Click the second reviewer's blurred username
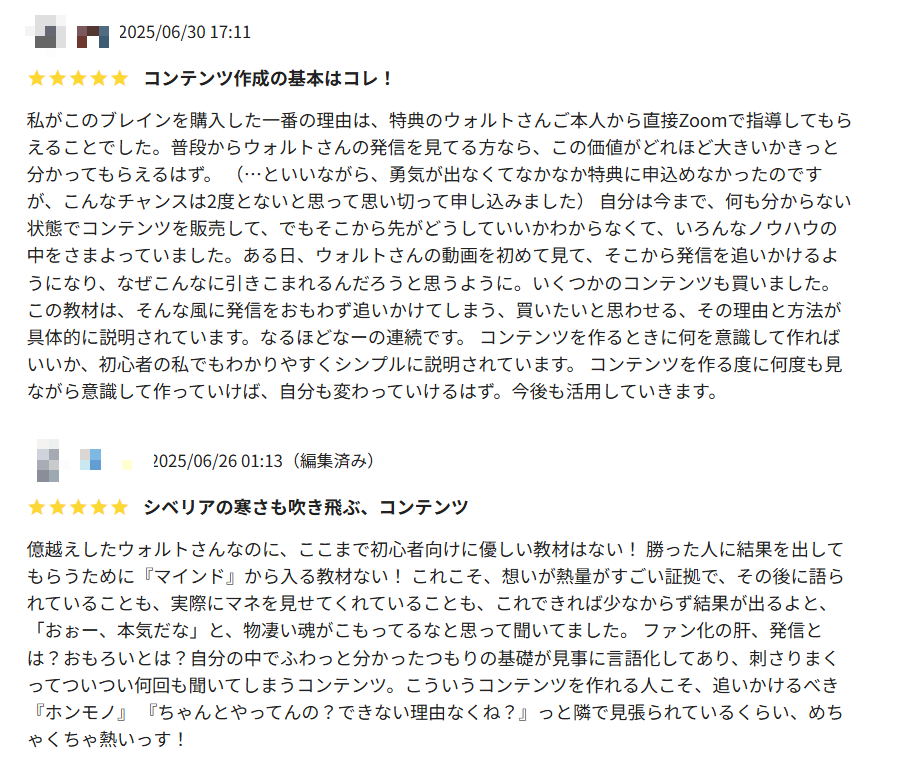 click(x=106, y=460)
